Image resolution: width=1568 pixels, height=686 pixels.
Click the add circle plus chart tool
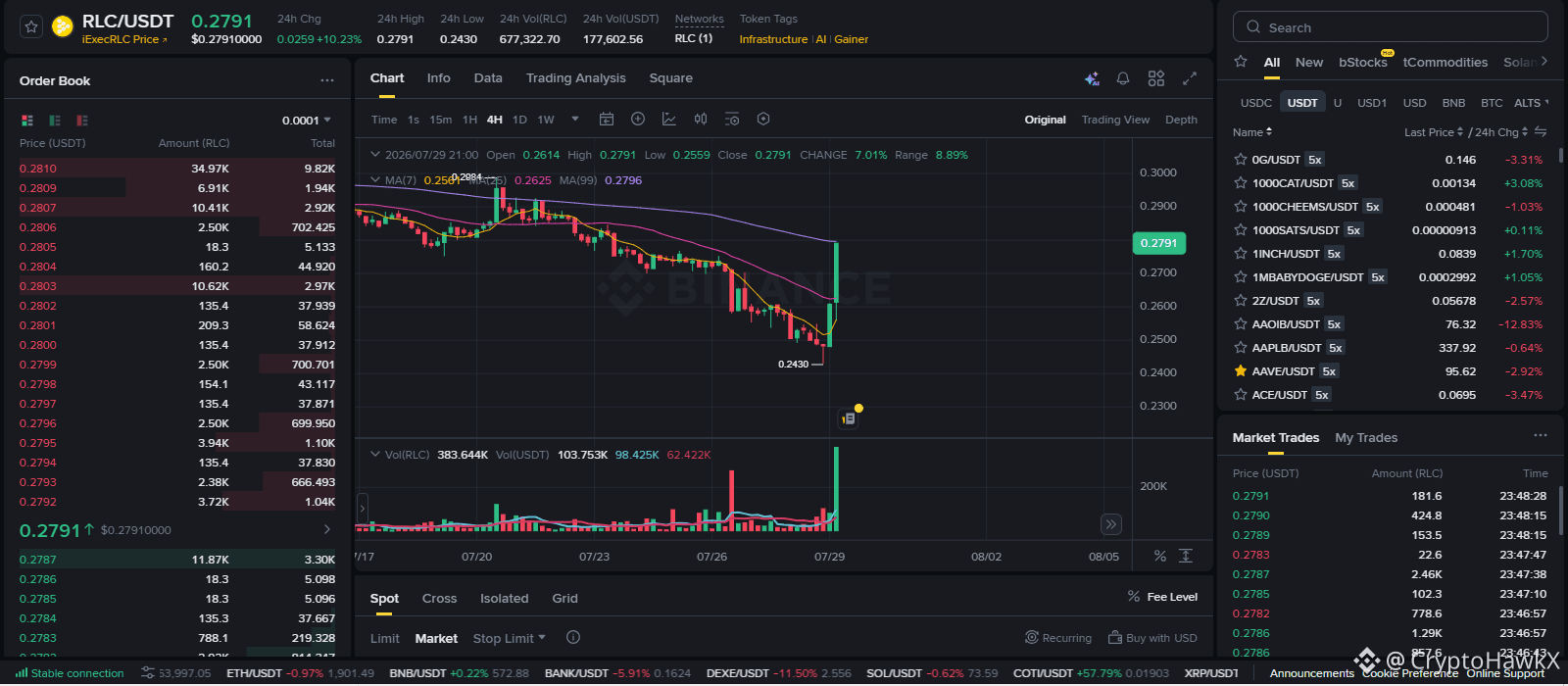[638, 119]
